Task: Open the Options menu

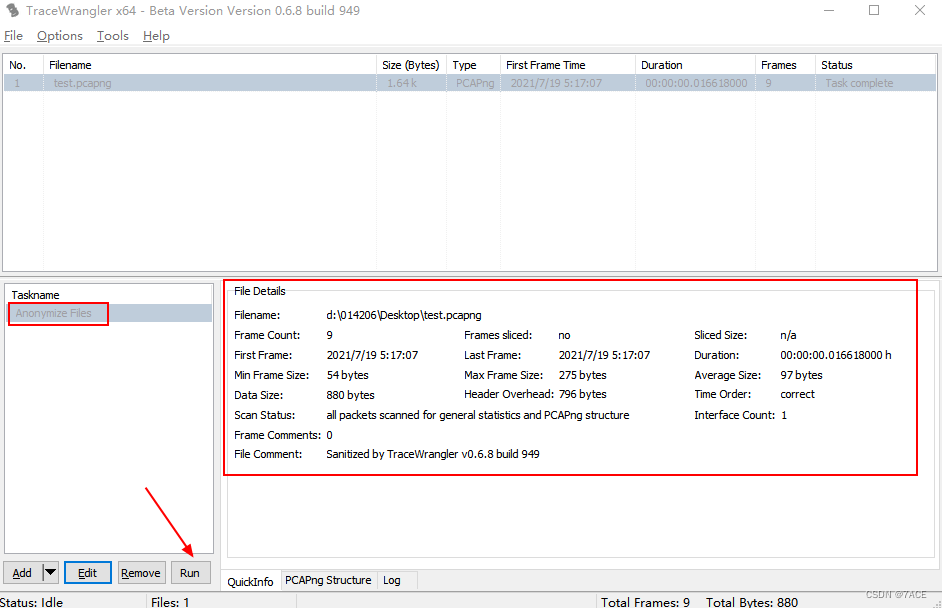Action: [59, 36]
